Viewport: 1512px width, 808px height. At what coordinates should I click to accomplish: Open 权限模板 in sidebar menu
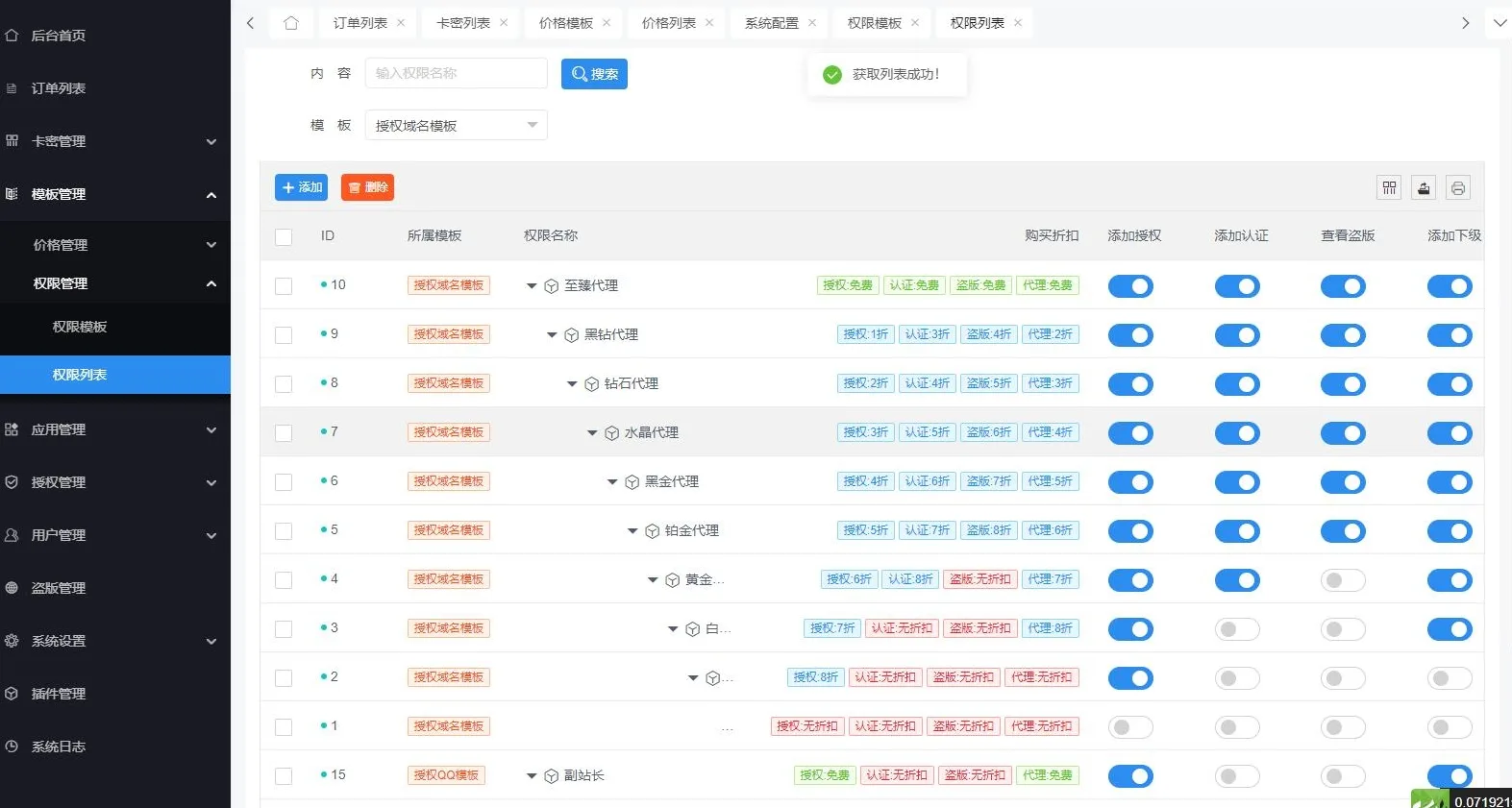(x=80, y=327)
